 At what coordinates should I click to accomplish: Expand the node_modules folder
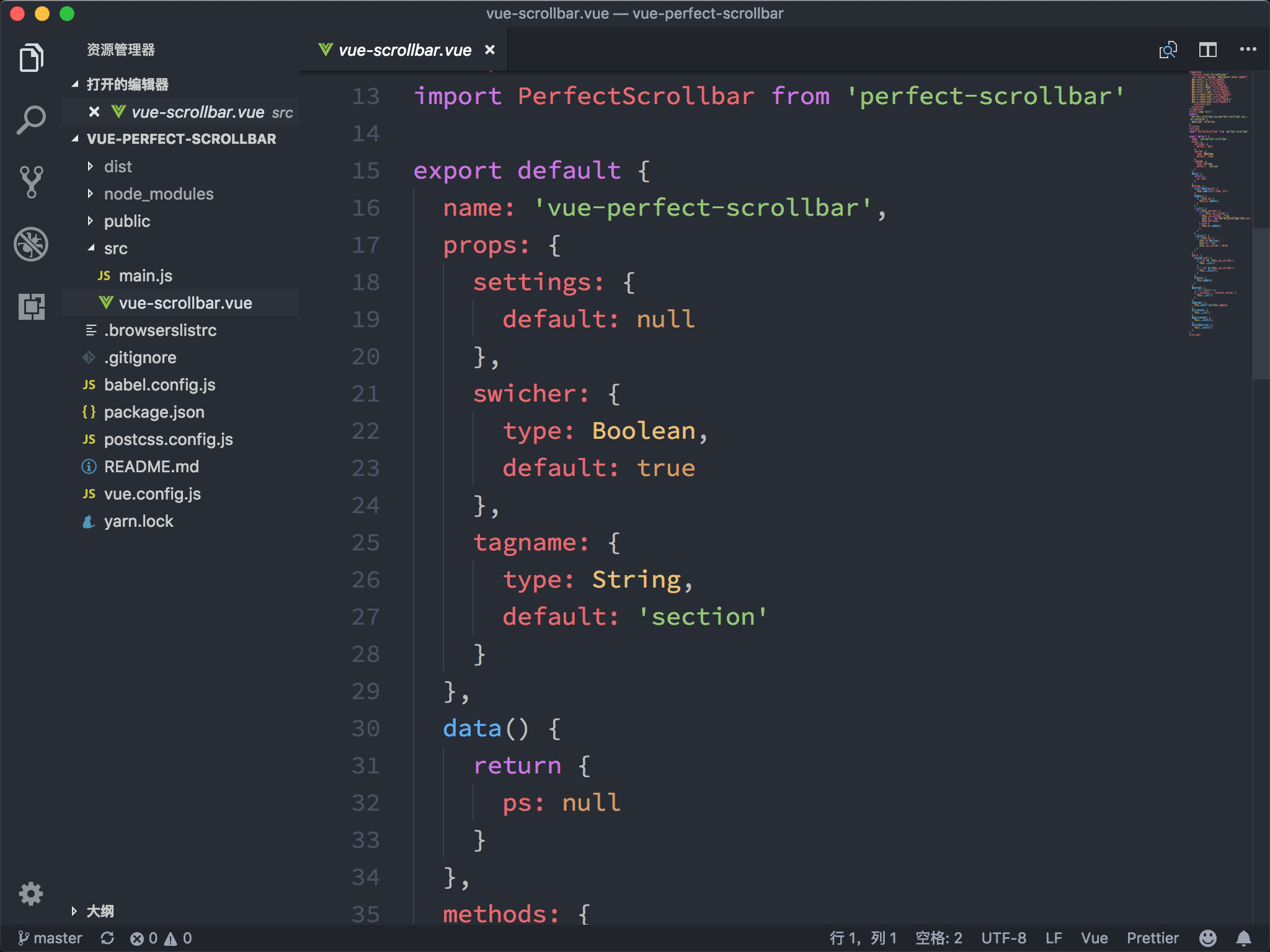pos(158,194)
